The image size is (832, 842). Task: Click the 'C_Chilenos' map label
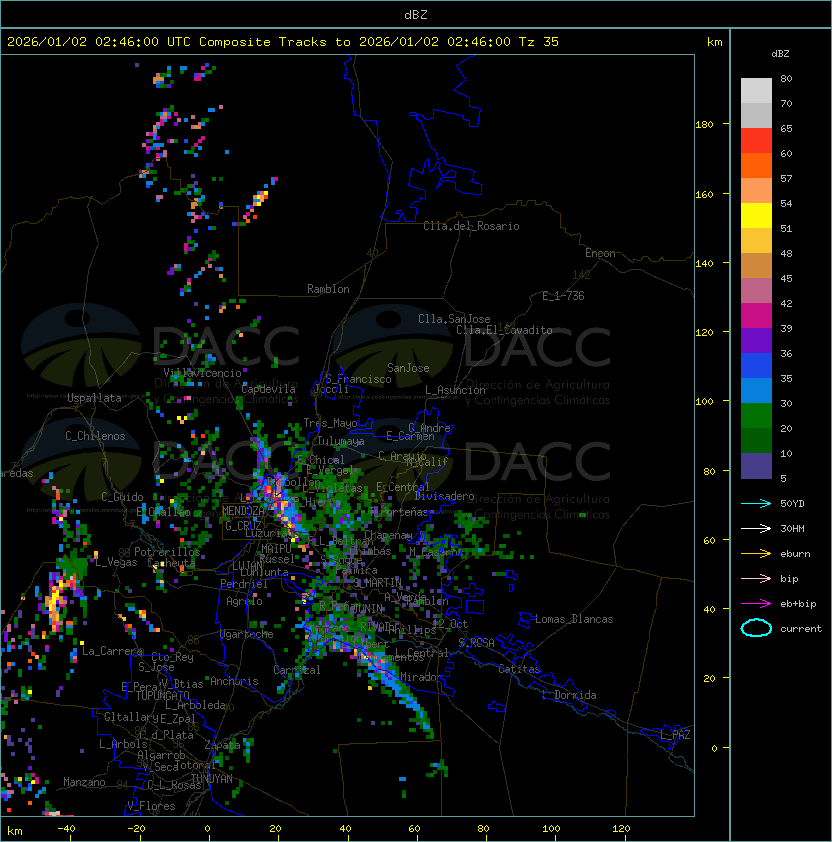95,436
